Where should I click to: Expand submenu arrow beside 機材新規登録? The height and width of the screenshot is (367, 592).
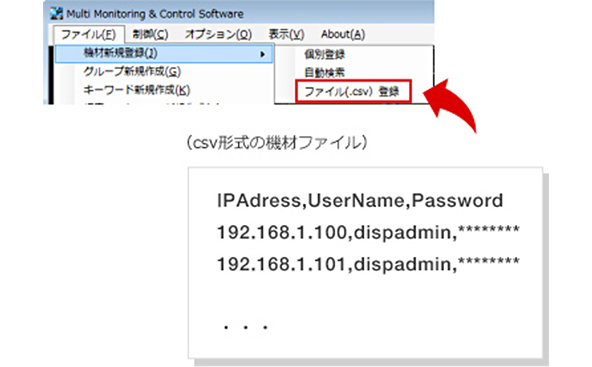click(x=263, y=54)
